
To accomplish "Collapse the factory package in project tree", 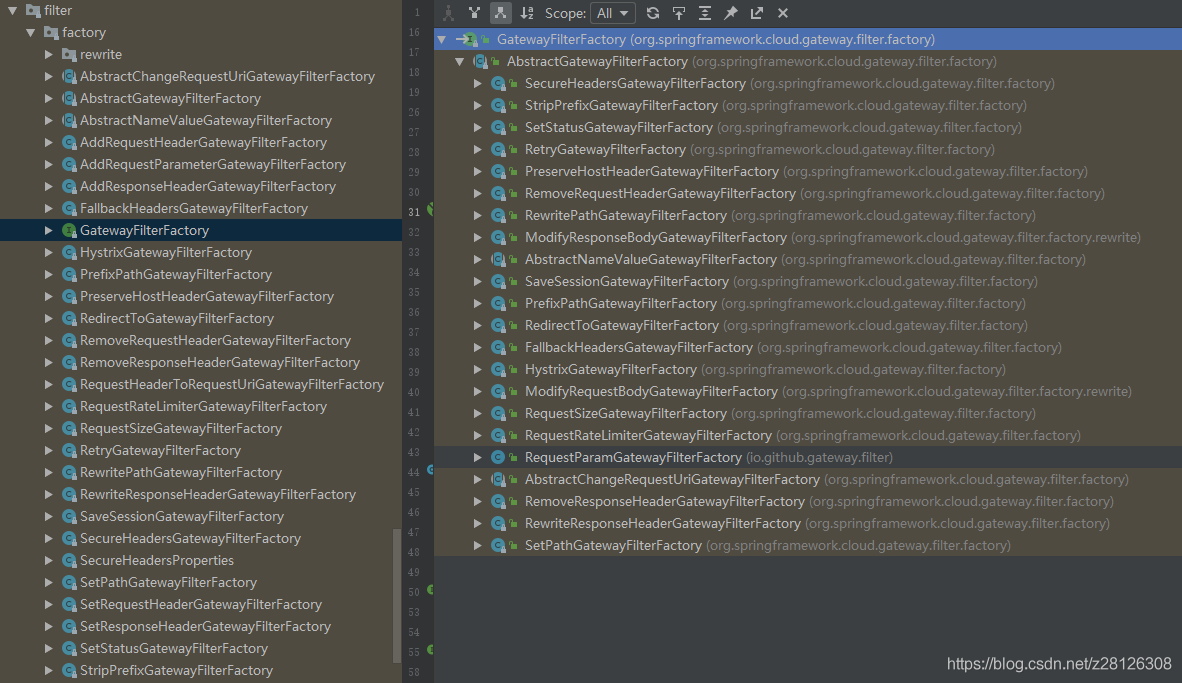I will click(x=31, y=32).
